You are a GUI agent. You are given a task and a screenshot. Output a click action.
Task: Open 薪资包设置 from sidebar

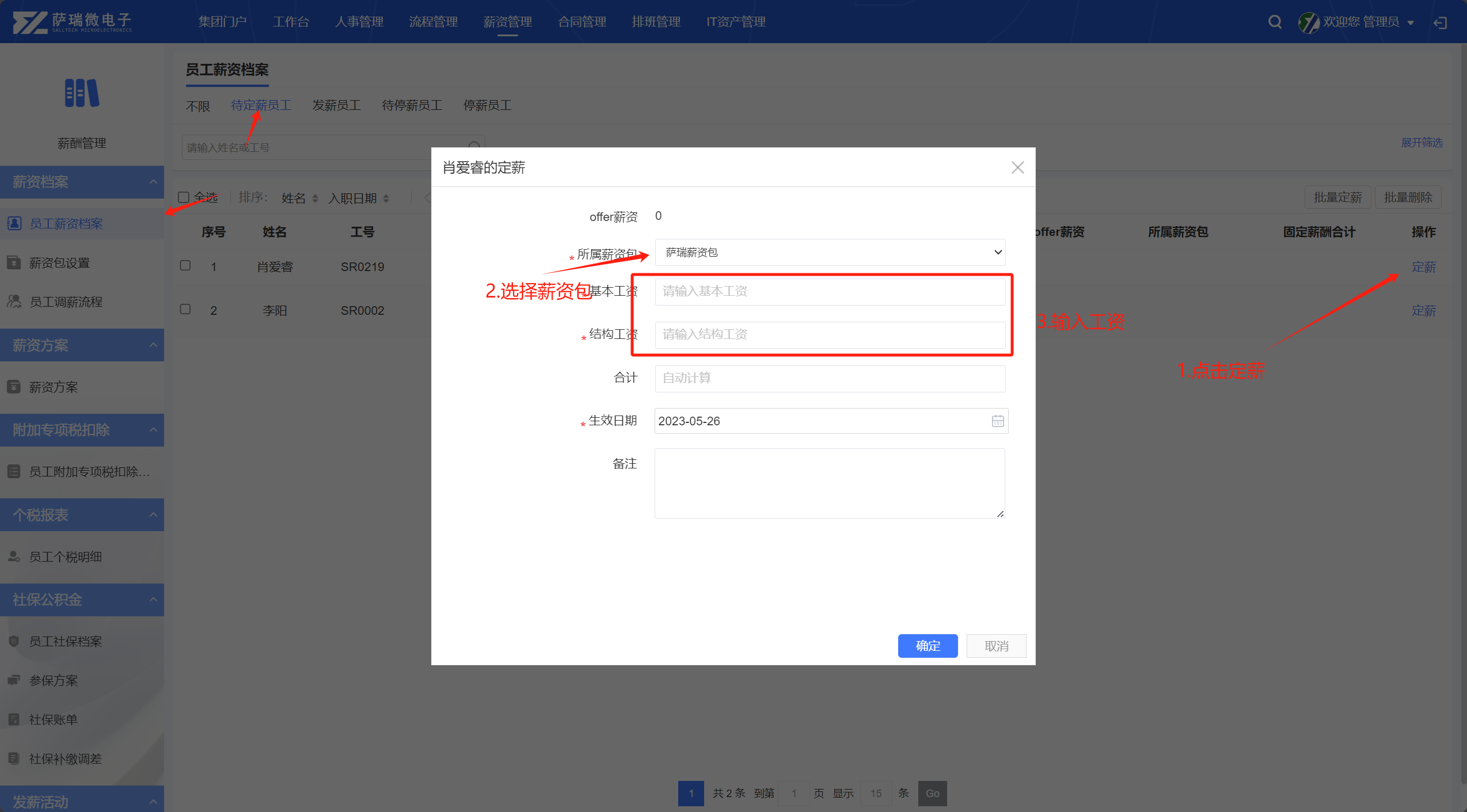59,263
